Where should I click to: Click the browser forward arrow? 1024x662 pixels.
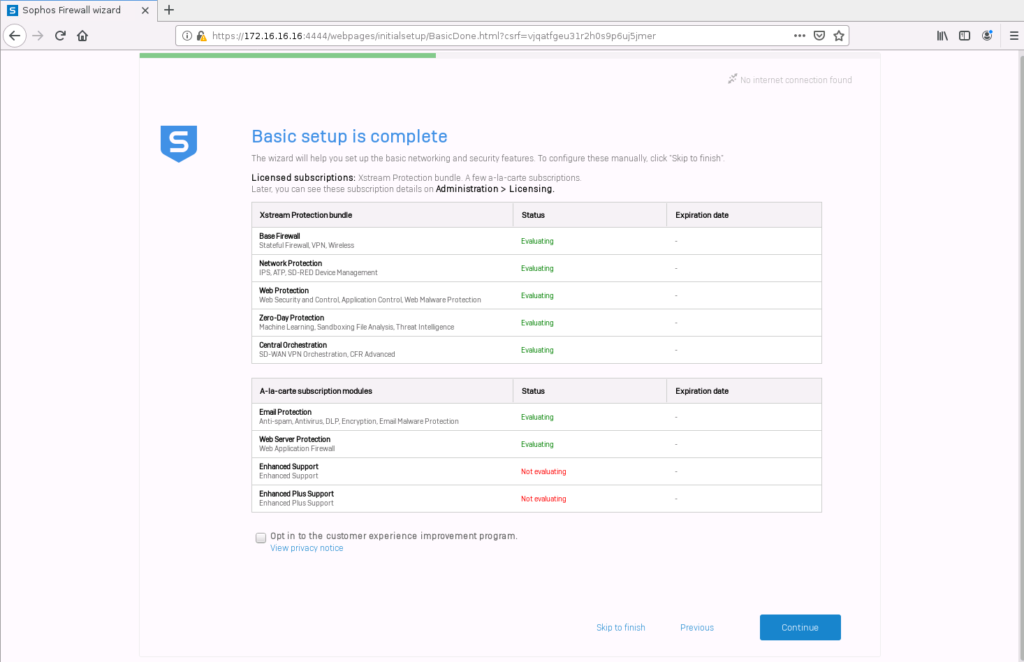click(38, 36)
